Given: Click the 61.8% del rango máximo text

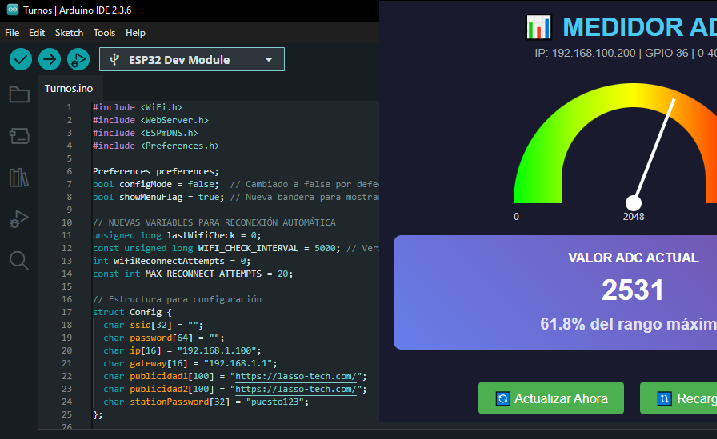Looking at the screenshot, I should 629,325.
